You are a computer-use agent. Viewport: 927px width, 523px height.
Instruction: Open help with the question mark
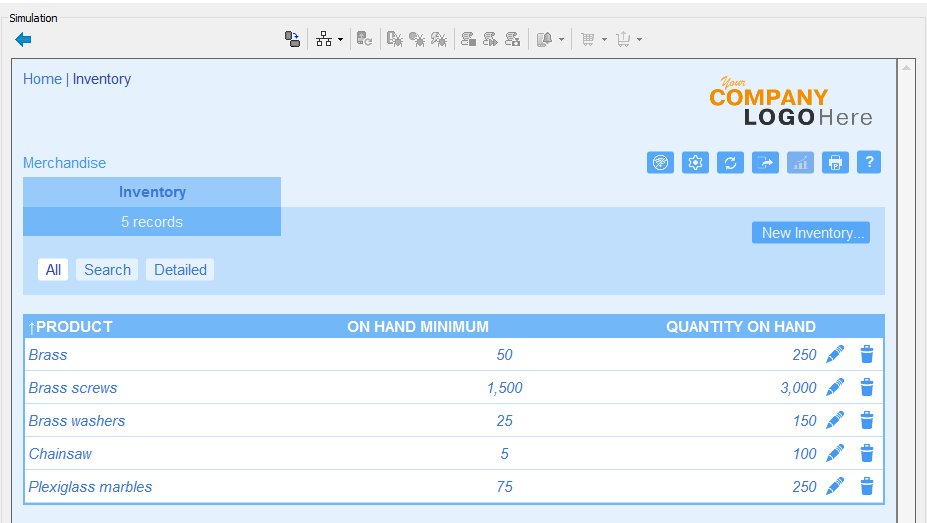pos(869,162)
